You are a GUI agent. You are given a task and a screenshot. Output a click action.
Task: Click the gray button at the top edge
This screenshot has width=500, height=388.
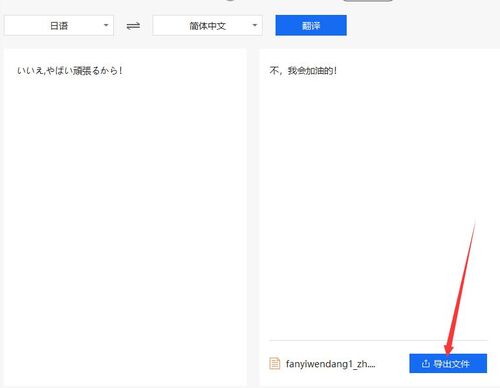[368, 1]
